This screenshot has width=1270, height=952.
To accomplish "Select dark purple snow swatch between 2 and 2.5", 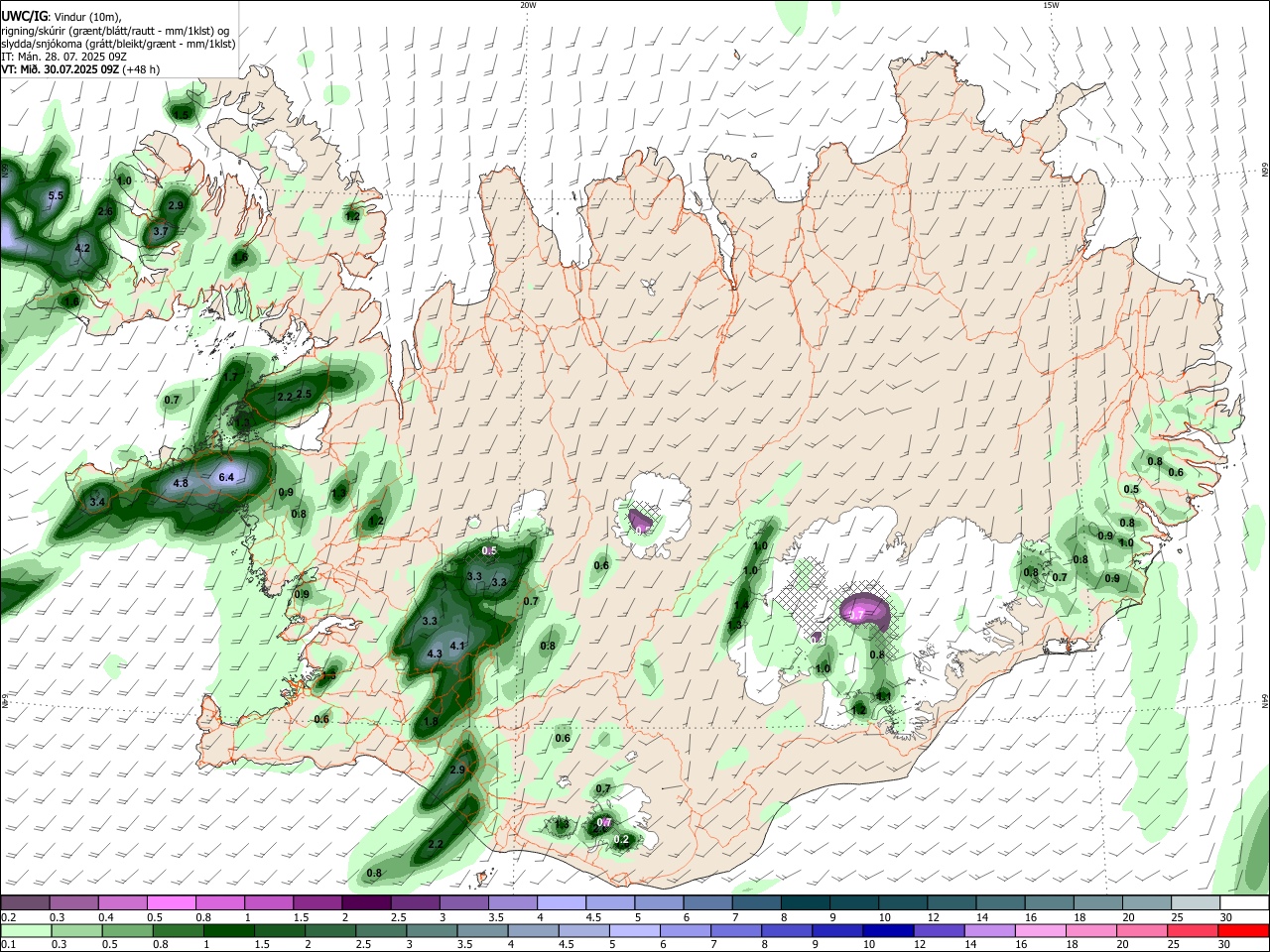I will pos(365,902).
